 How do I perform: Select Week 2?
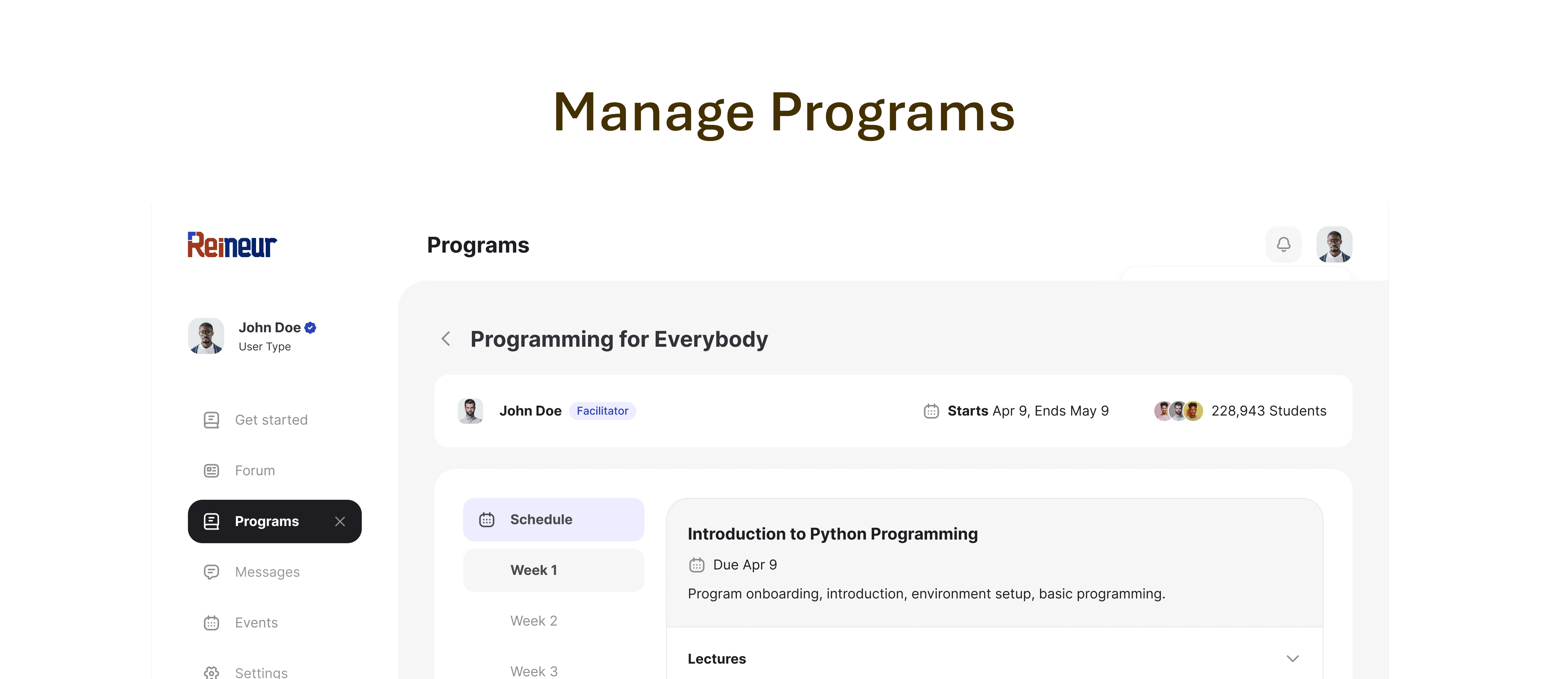(x=553, y=620)
